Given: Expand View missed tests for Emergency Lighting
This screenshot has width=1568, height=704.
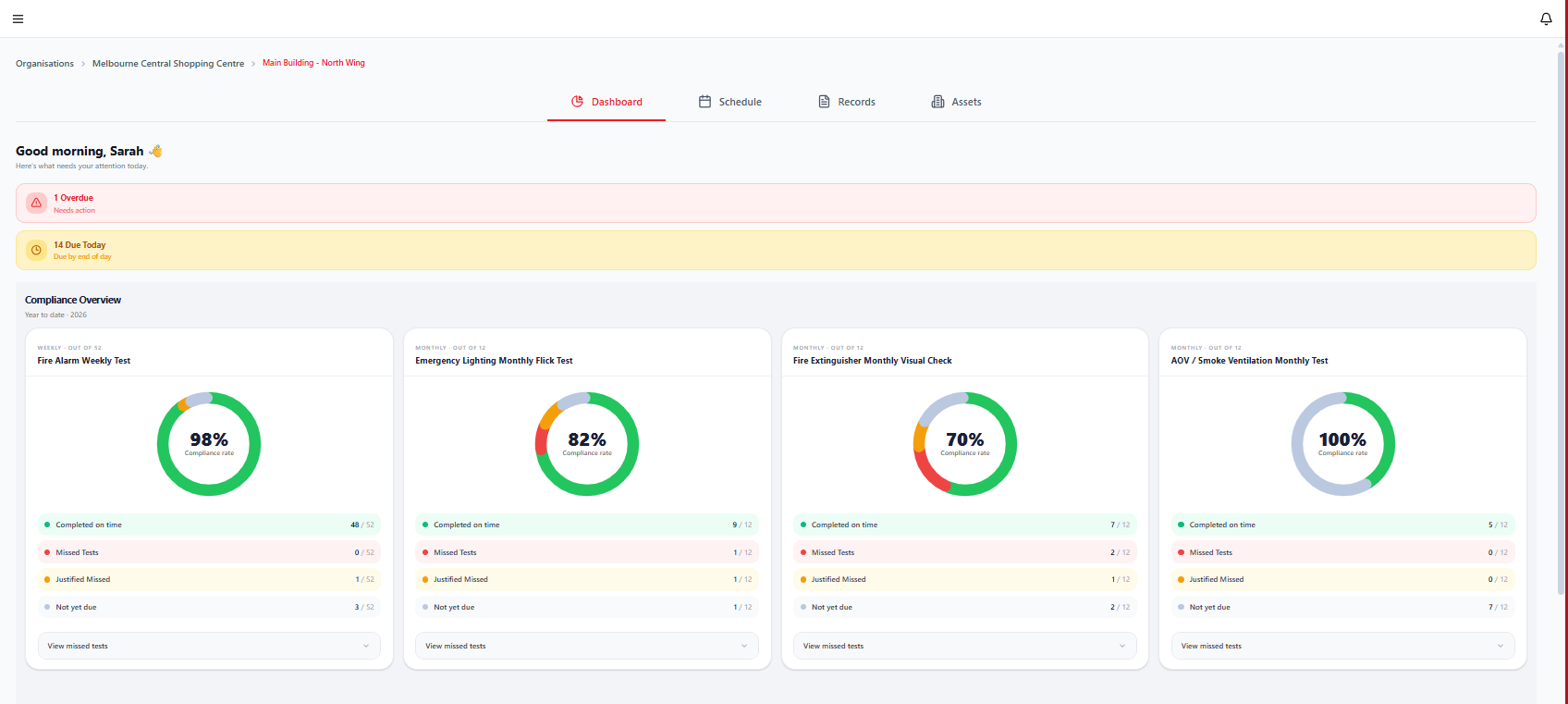Looking at the screenshot, I should (587, 646).
